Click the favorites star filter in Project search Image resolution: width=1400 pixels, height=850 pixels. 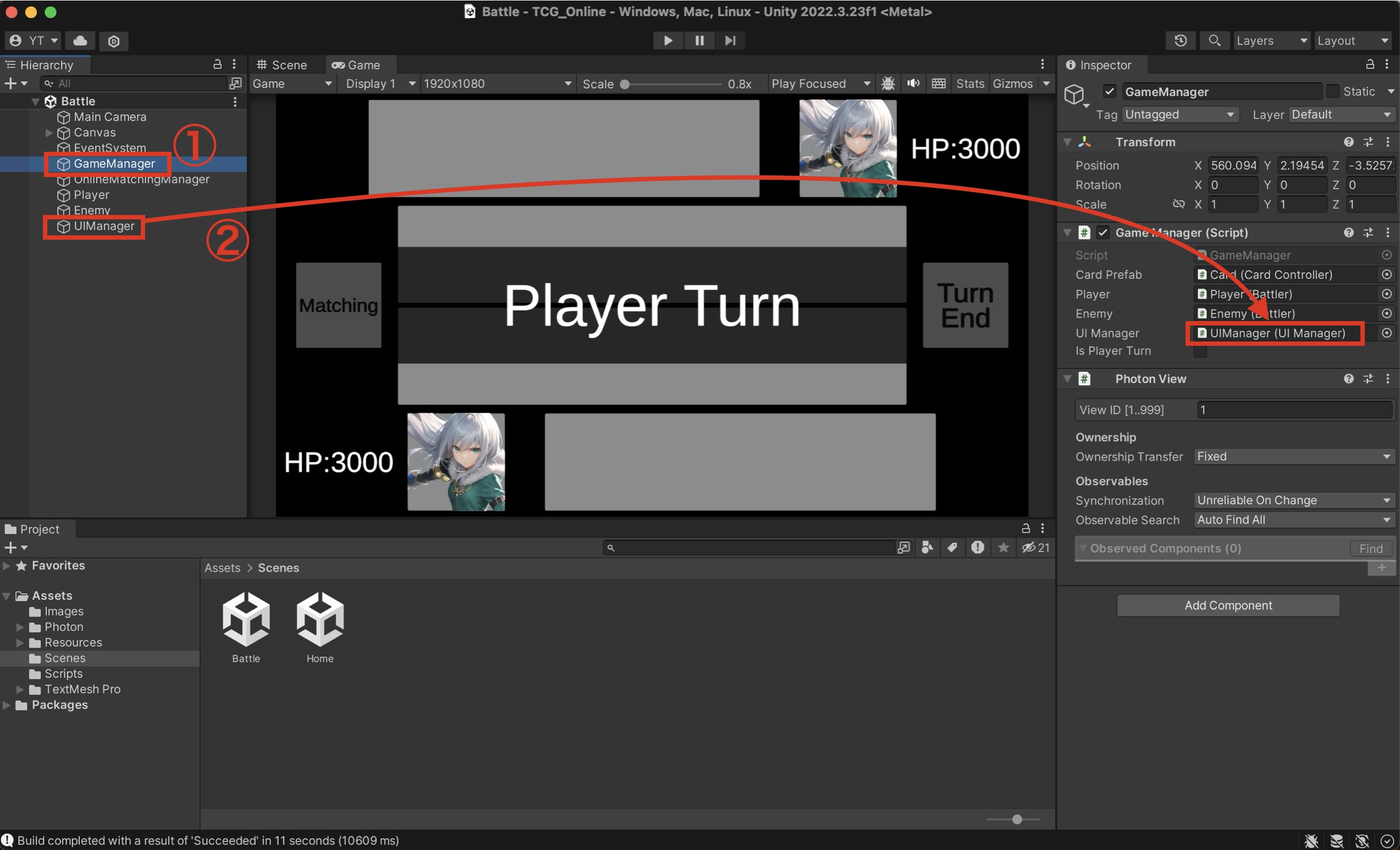click(1004, 547)
